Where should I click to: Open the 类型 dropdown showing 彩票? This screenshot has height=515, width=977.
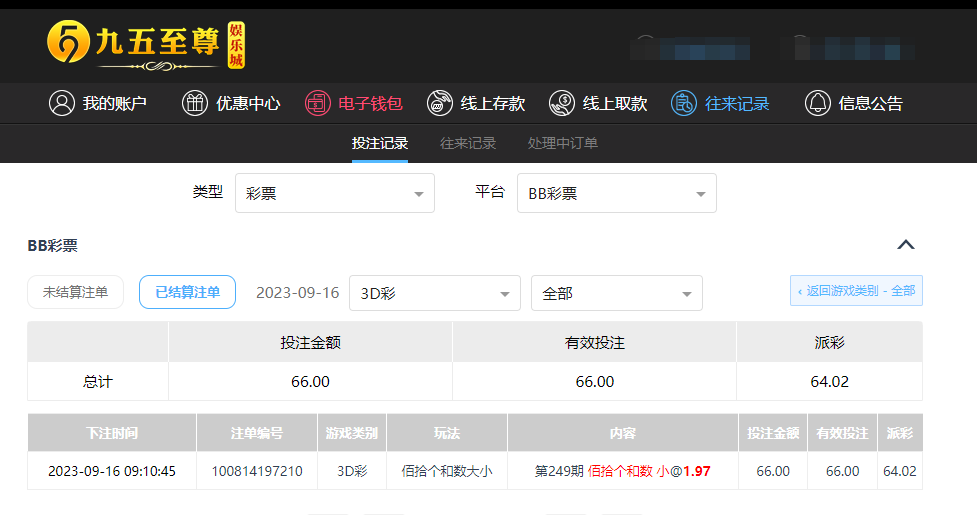click(x=335, y=193)
